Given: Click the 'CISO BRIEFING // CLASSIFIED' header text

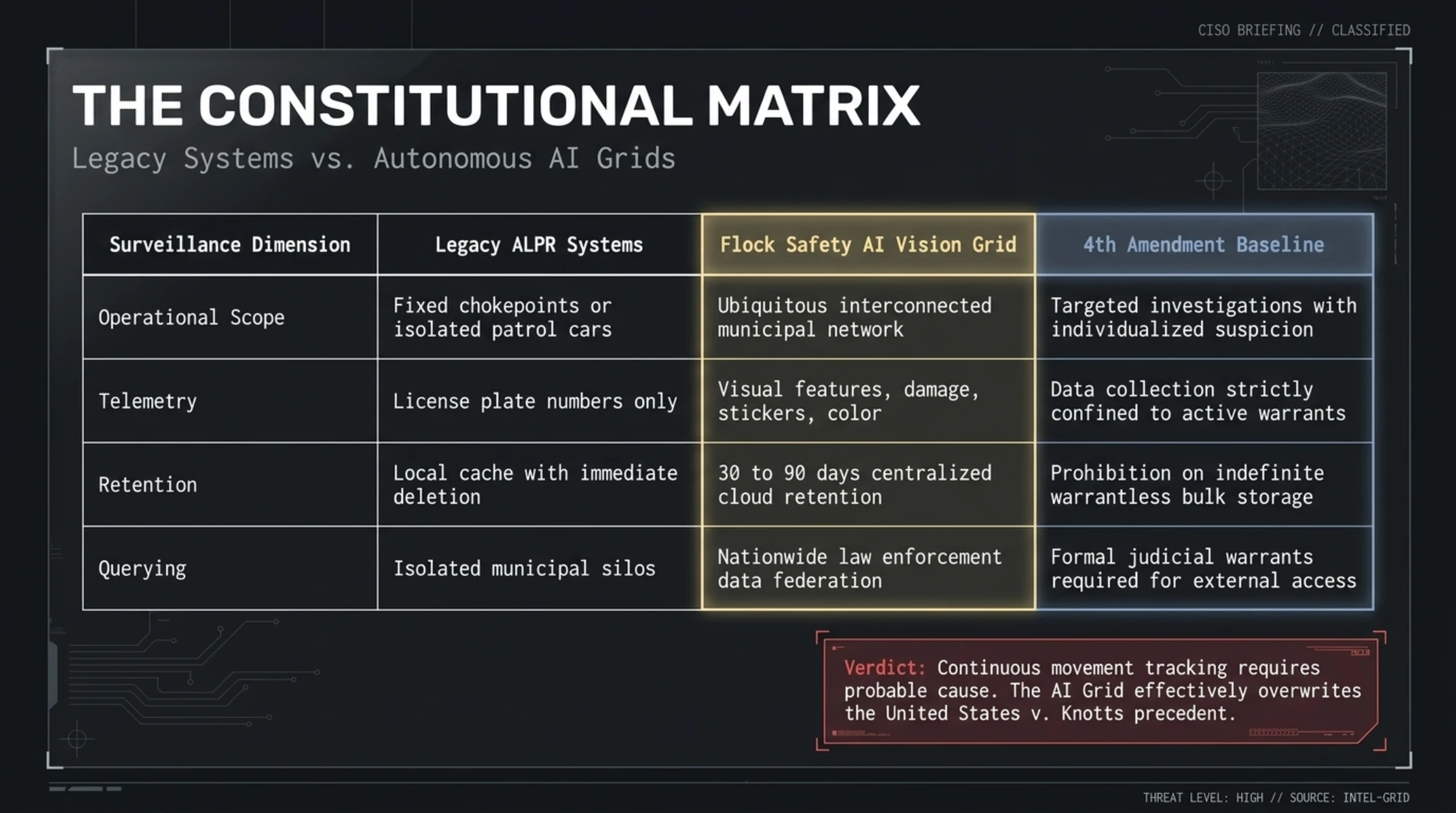Looking at the screenshot, I should 1304,30.
